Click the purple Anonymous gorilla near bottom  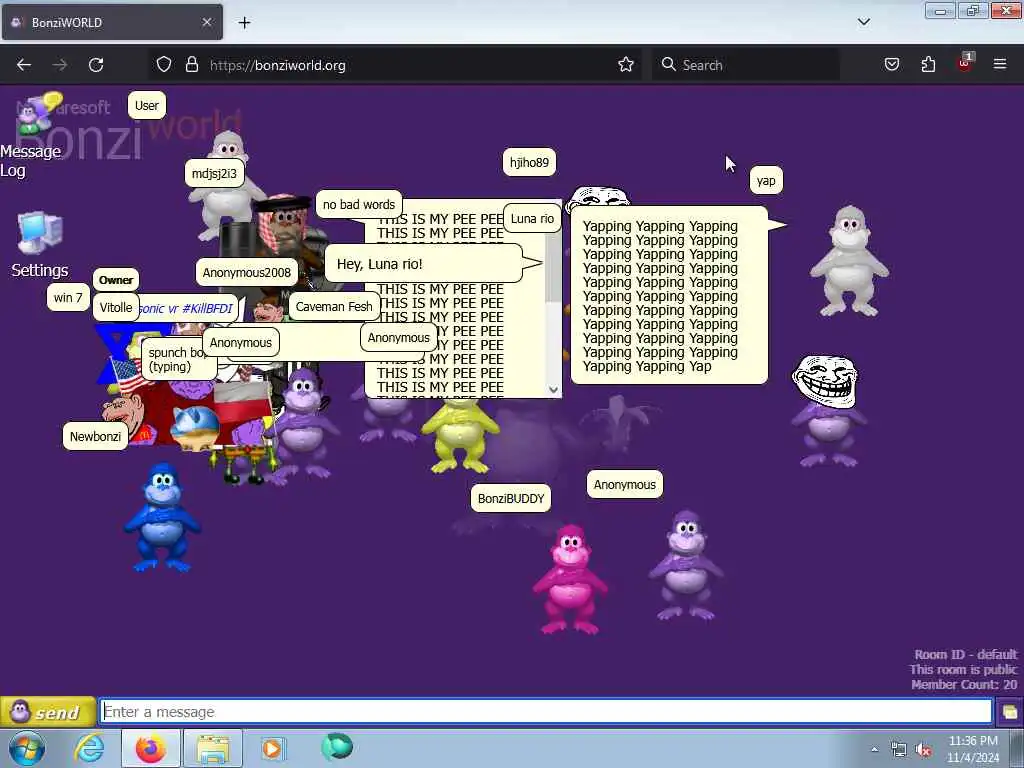(686, 565)
